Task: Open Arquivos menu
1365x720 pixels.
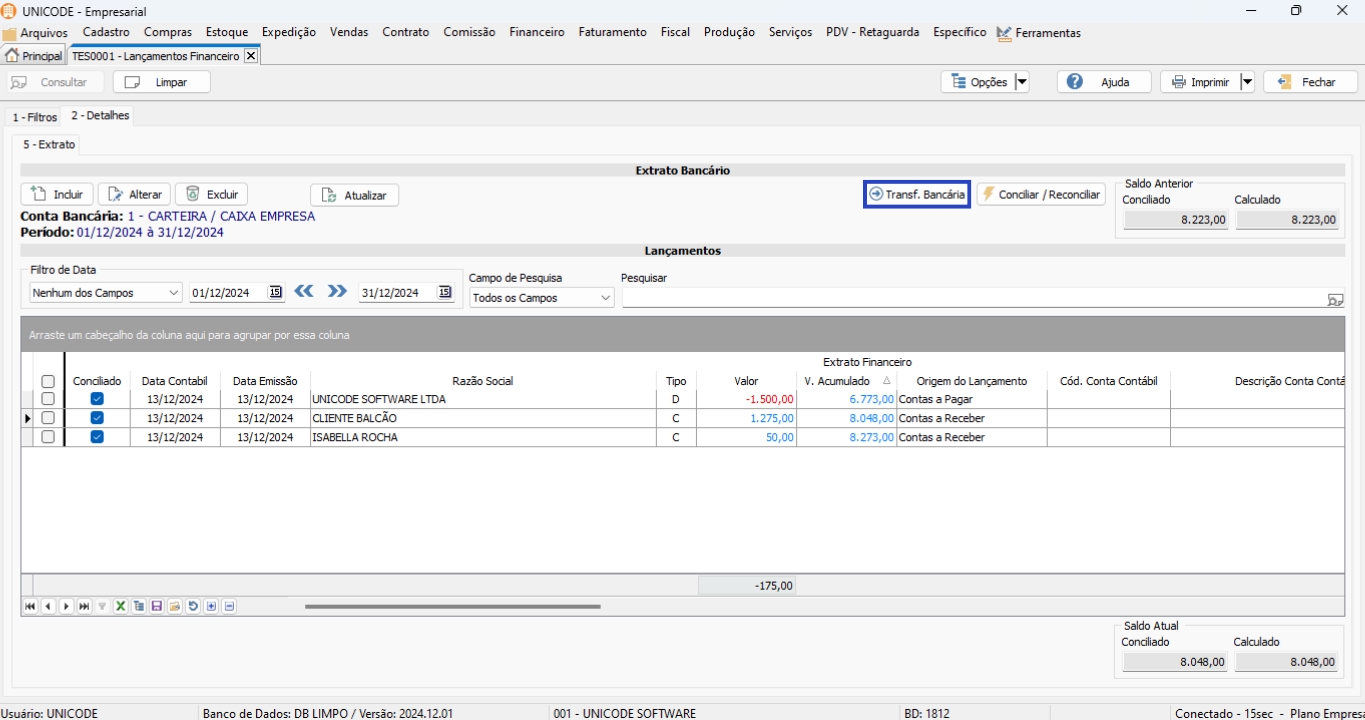Action: tap(36, 33)
